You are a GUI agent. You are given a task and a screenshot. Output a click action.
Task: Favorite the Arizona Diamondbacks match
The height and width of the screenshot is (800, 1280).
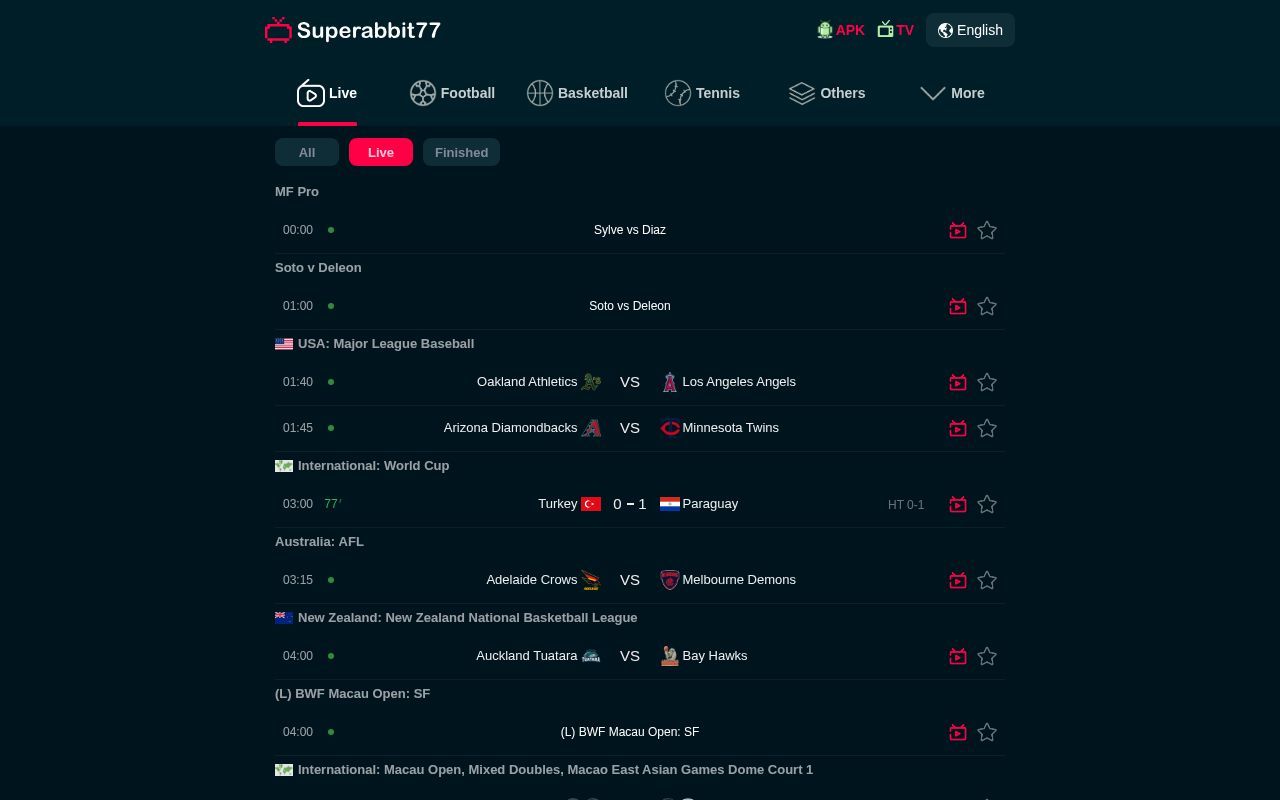click(x=987, y=428)
